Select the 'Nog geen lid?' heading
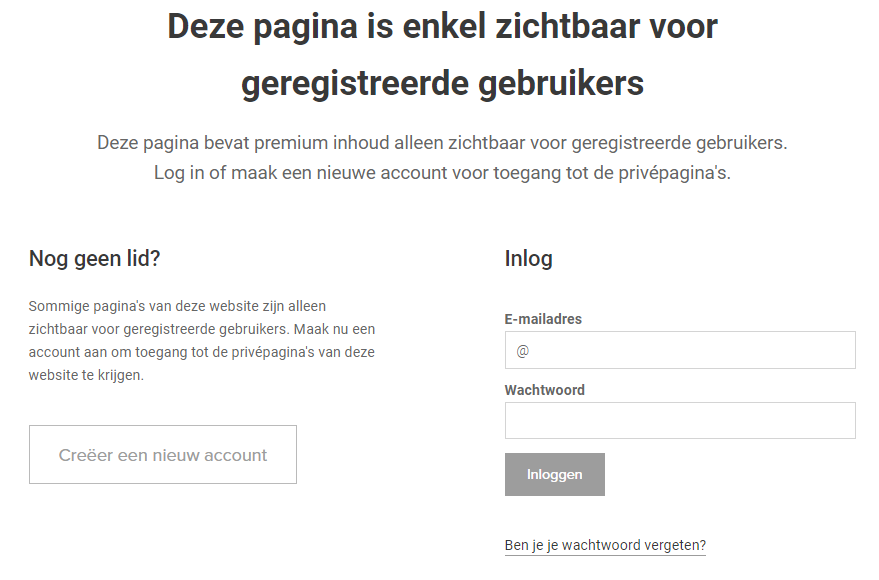 (x=95, y=259)
